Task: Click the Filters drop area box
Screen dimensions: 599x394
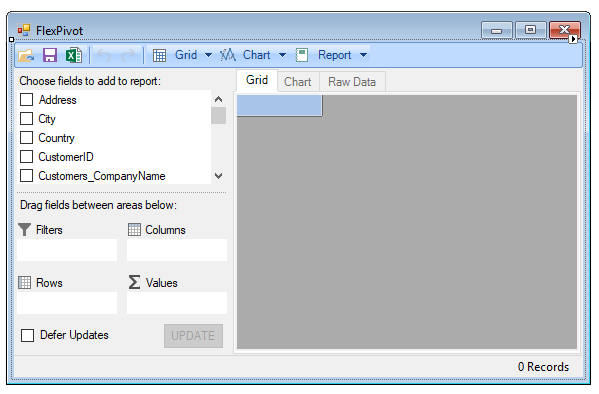Action: click(x=67, y=250)
